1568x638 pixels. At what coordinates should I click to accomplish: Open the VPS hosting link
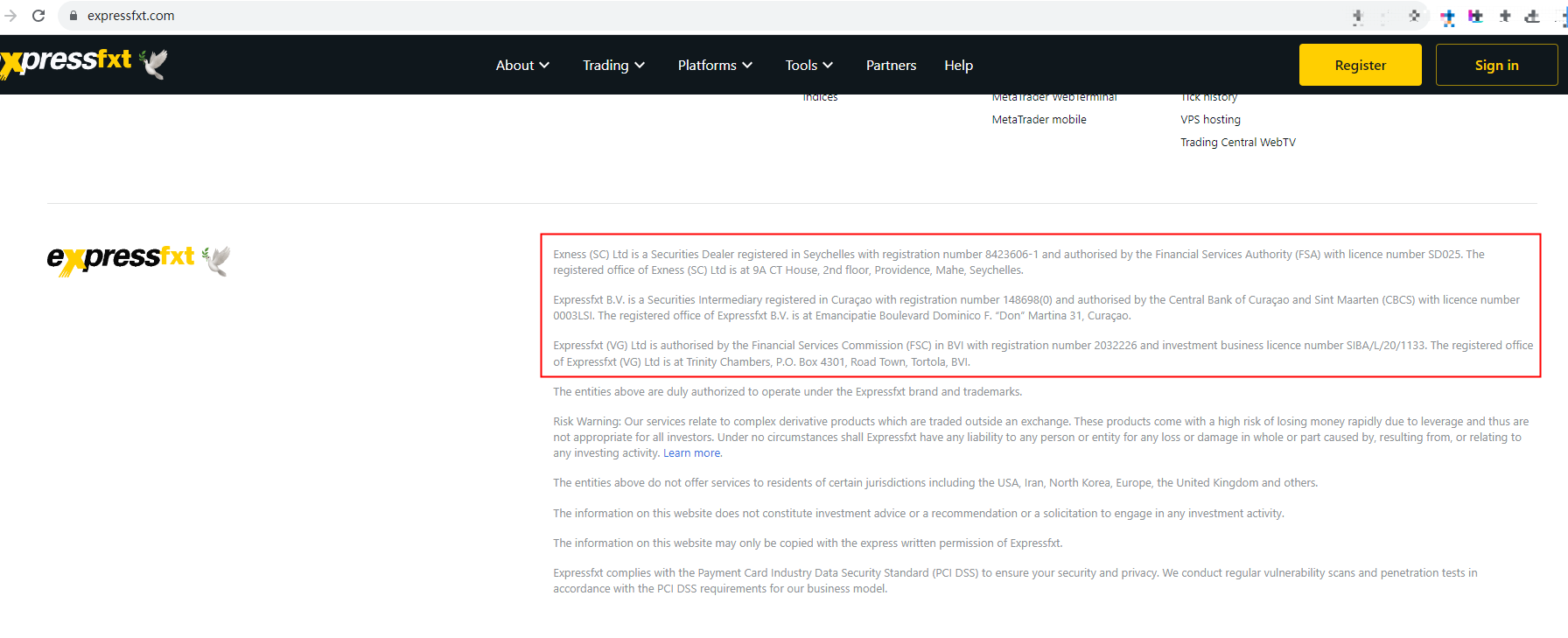[x=1210, y=120]
